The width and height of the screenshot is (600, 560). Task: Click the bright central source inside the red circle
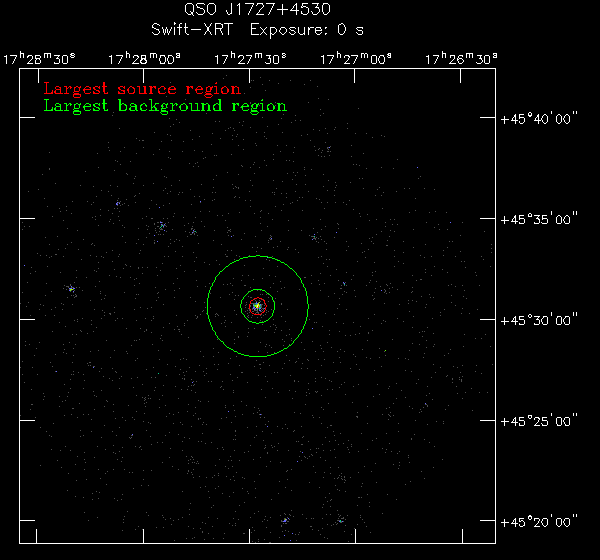click(x=258, y=306)
